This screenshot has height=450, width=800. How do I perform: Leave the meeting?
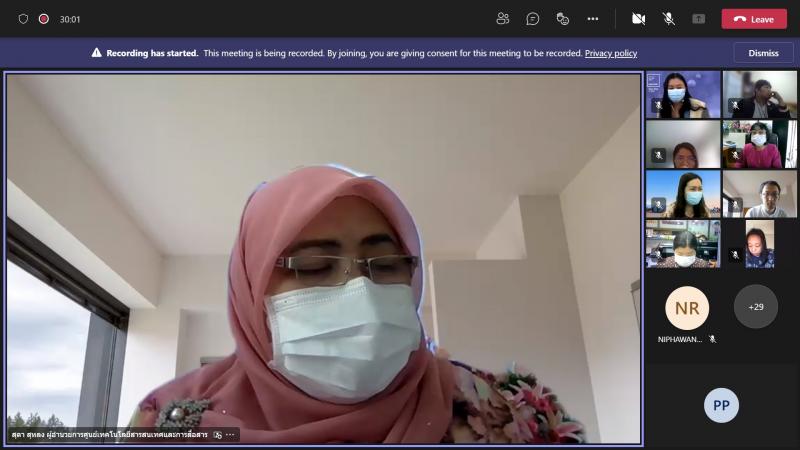(754, 19)
